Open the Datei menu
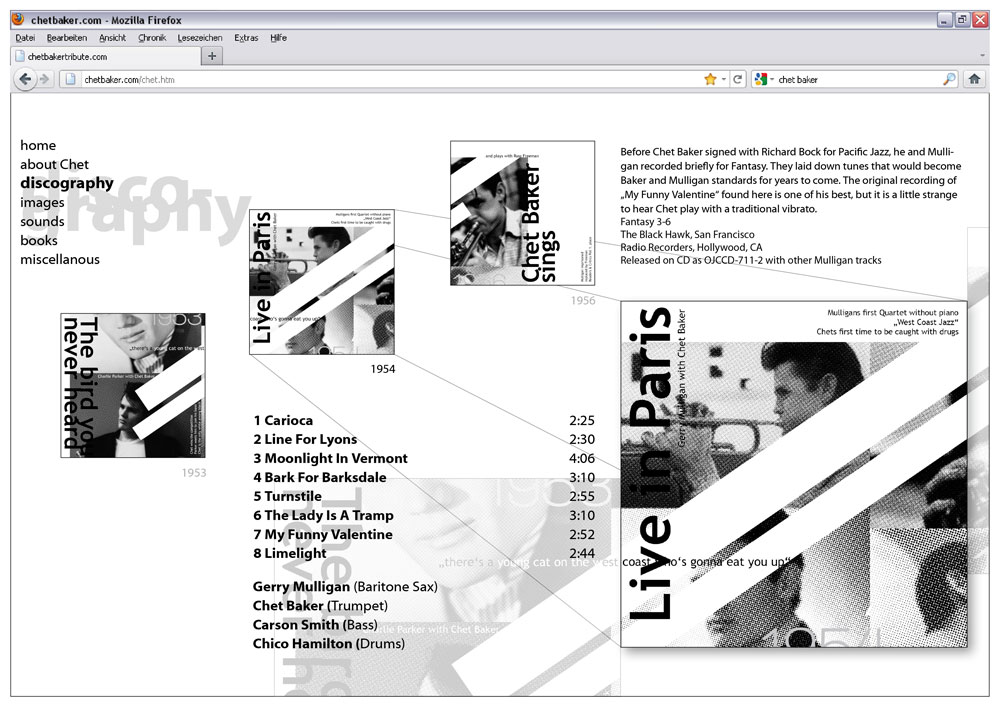This screenshot has width=1000, height=707. tap(26, 38)
